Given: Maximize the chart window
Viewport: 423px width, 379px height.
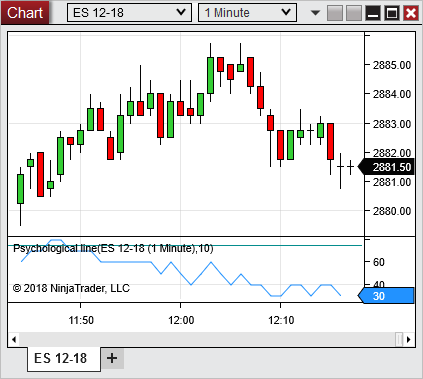Looking at the screenshot, I should point(392,13).
